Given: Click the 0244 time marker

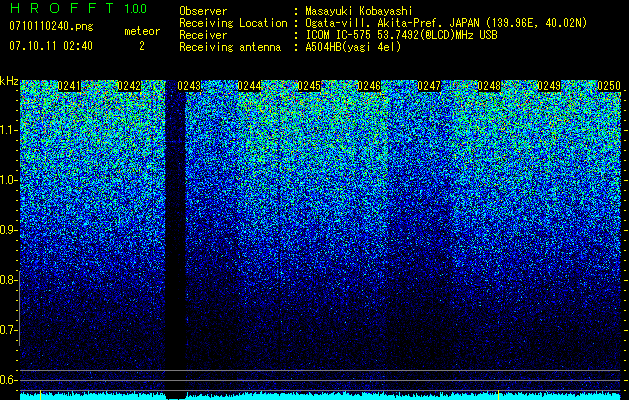Looking at the screenshot, I should click(249, 86).
